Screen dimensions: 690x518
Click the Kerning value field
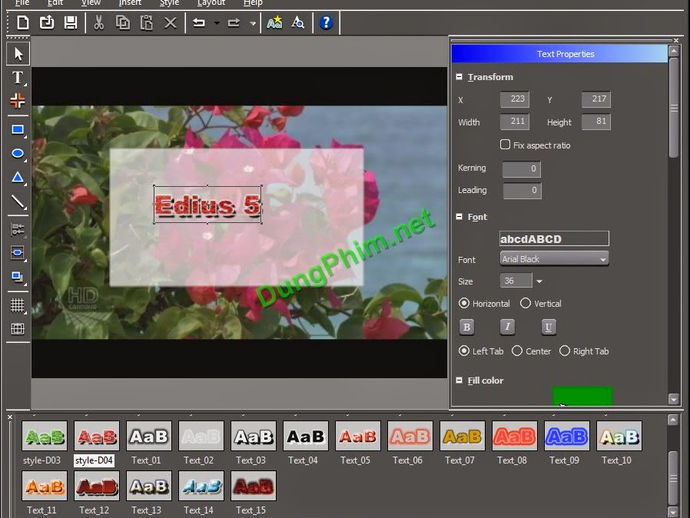click(x=521, y=169)
